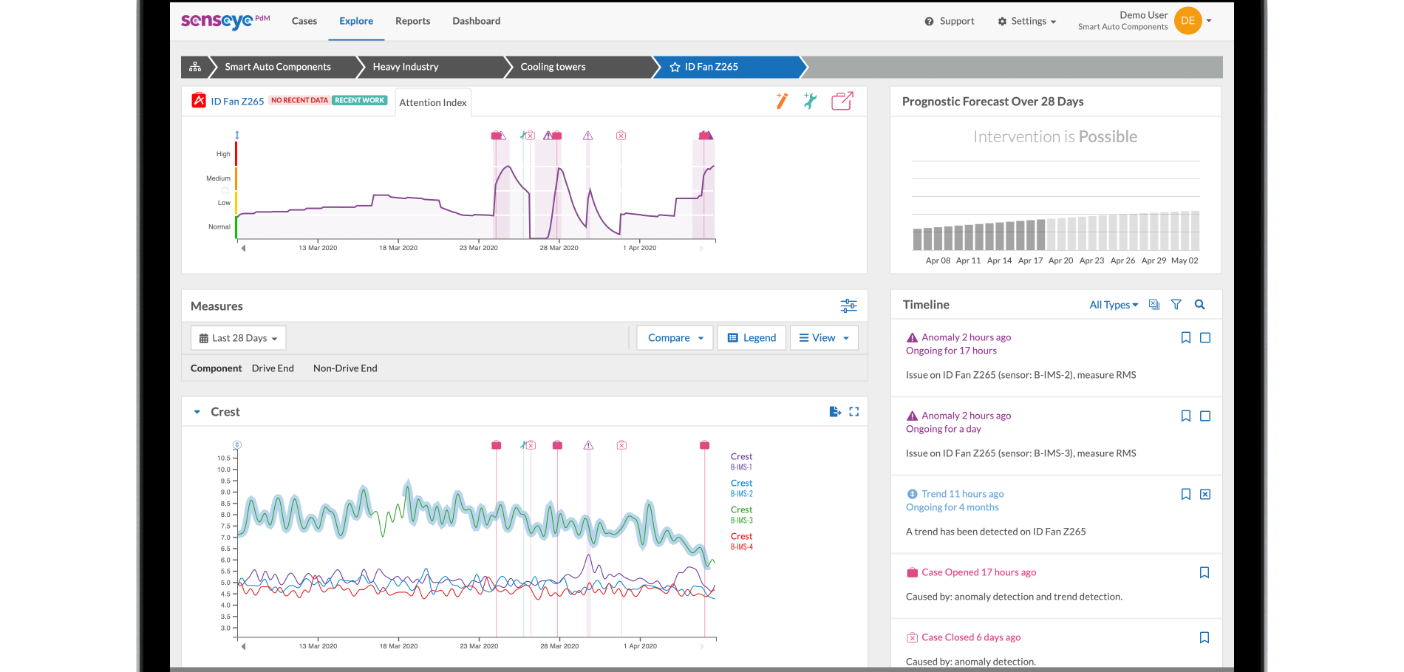Check the box next to the second Anomaly event
Screen dimensions: 1404x672
coord(1205,415)
